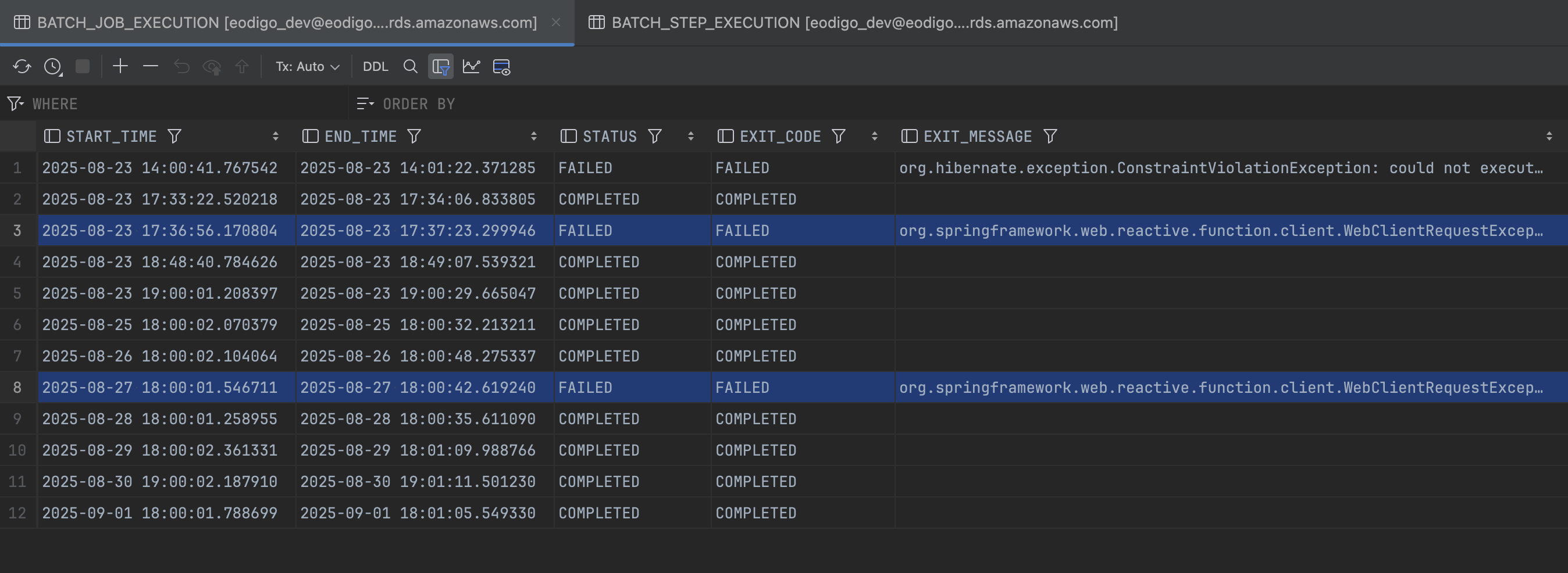Screen dimensions: 1568x573
Task: Filter the START_TIME column
Action: [x=174, y=136]
